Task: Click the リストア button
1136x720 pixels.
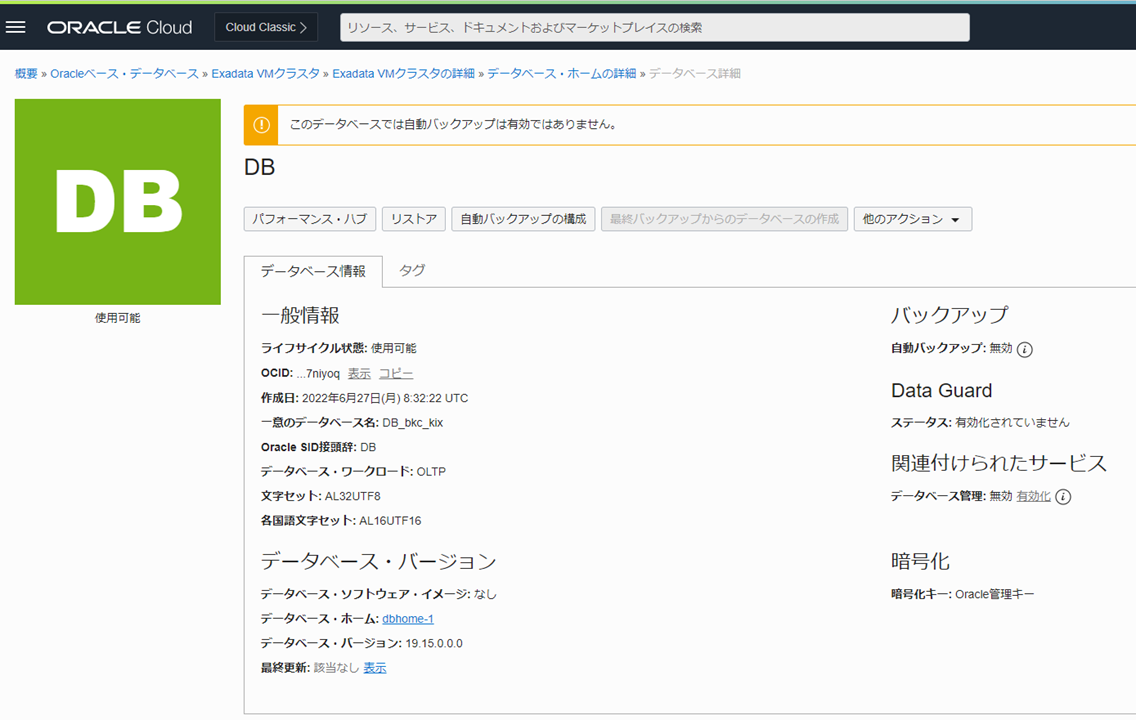Action: (x=414, y=219)
